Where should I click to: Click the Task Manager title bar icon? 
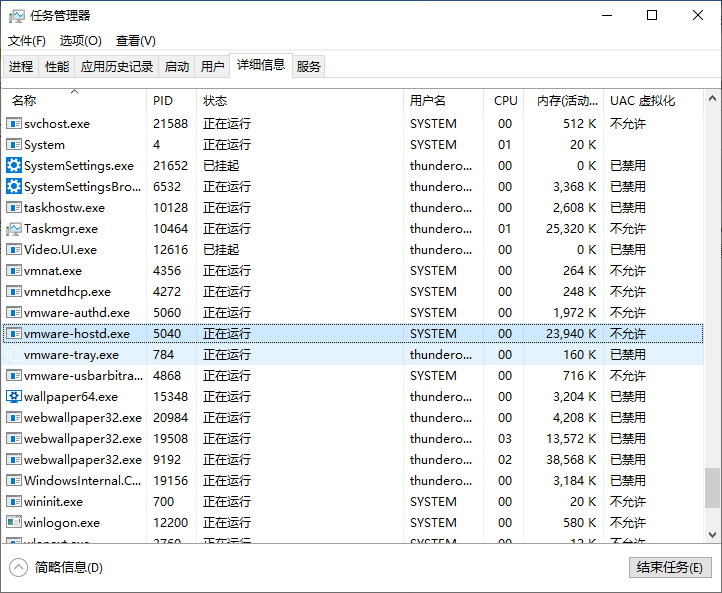click(17, 16)
